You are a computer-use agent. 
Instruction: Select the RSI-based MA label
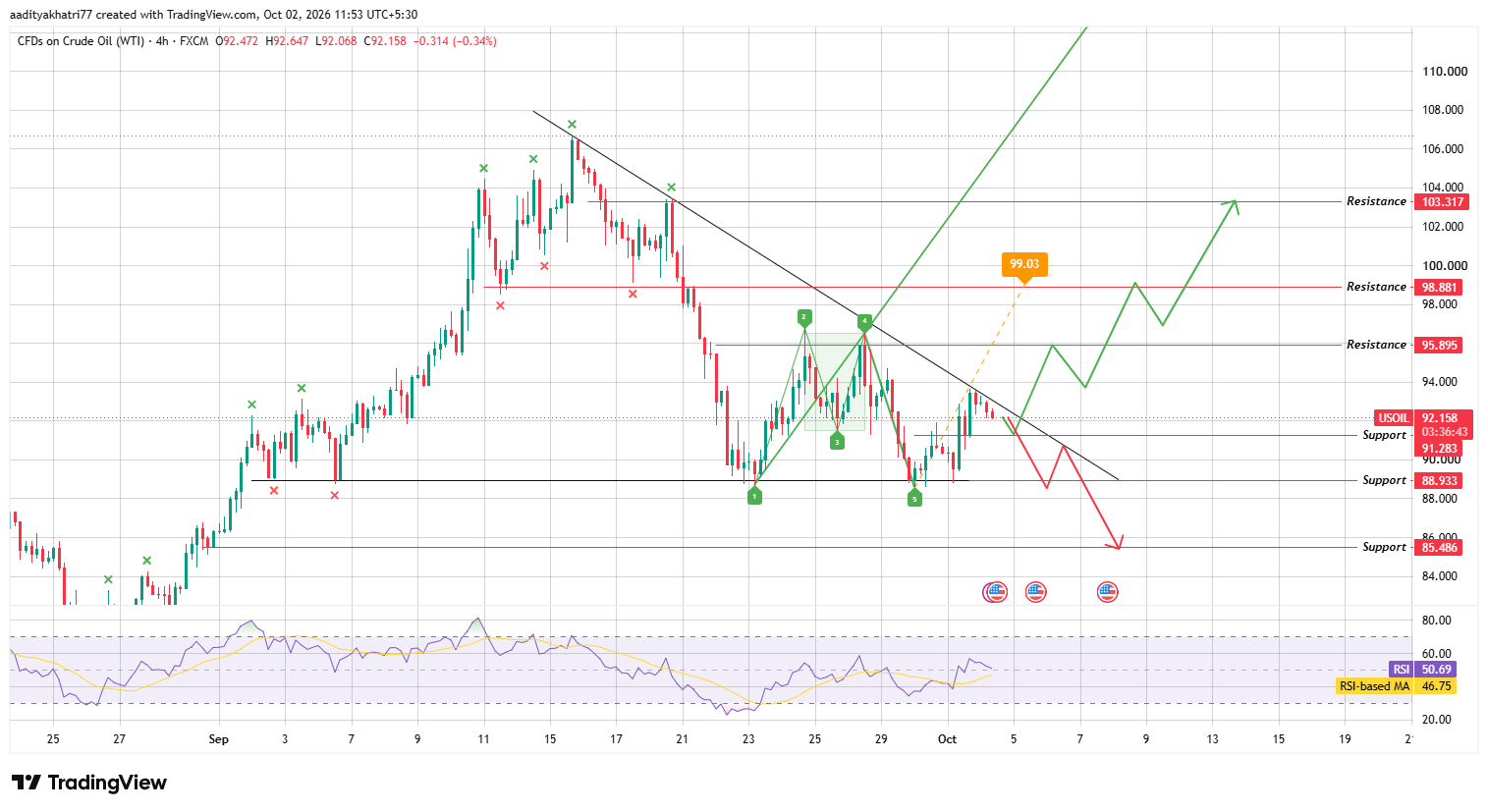[x=1374, y=686]
